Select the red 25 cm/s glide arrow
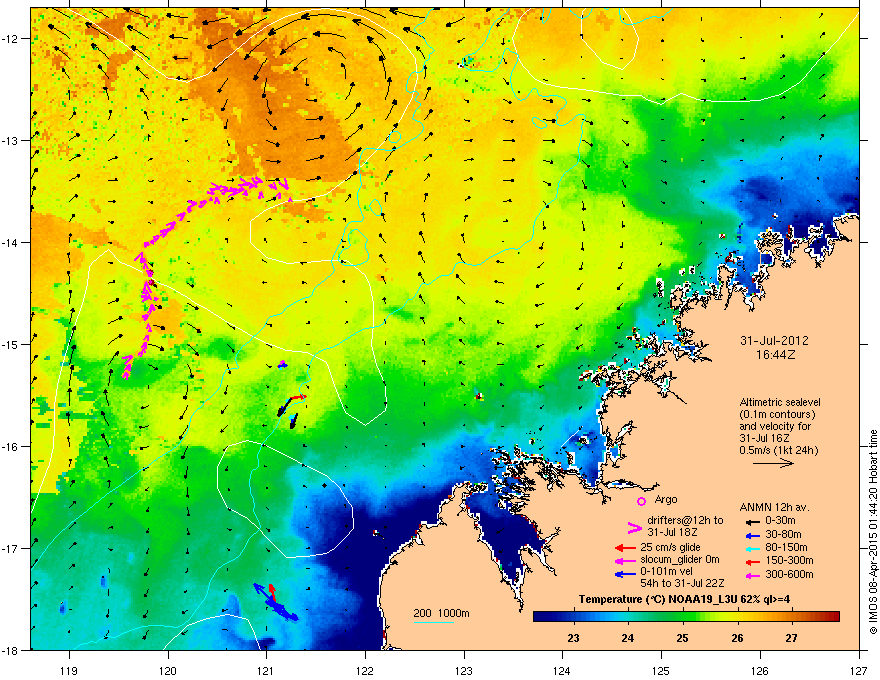 (625, 548)
